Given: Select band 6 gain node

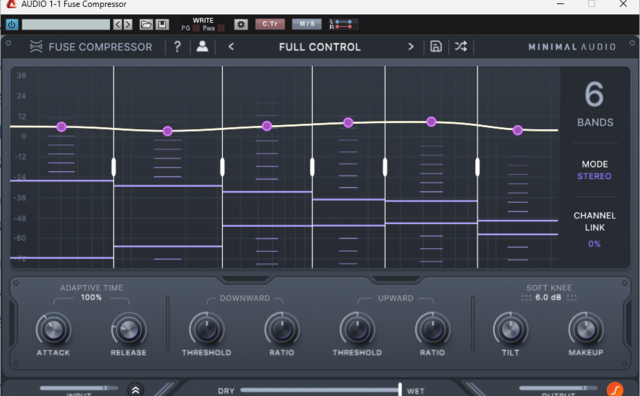Looking at the screenshot, I should [x=518, y=130].
